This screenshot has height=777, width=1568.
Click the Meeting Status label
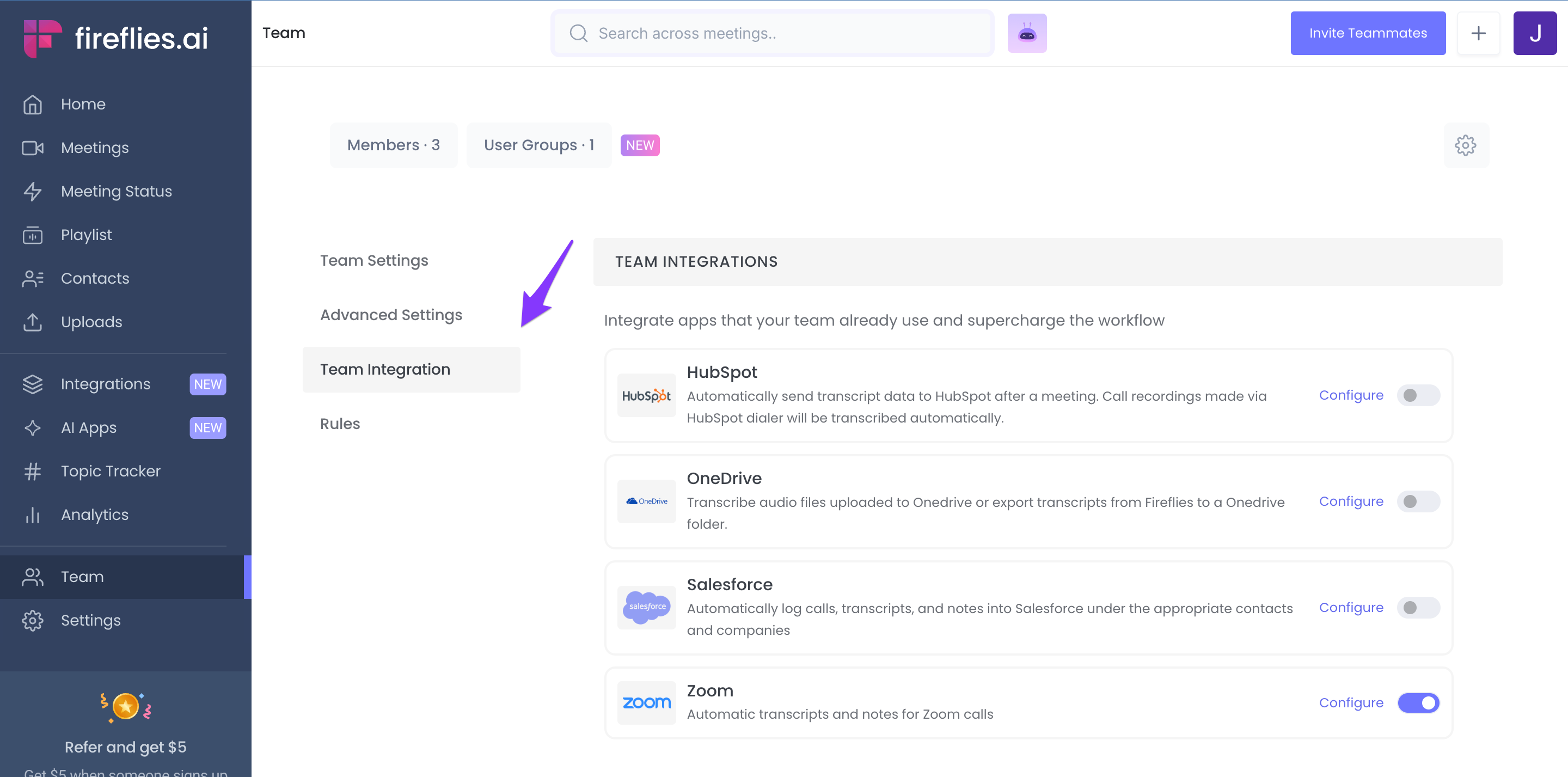[117, 191]
